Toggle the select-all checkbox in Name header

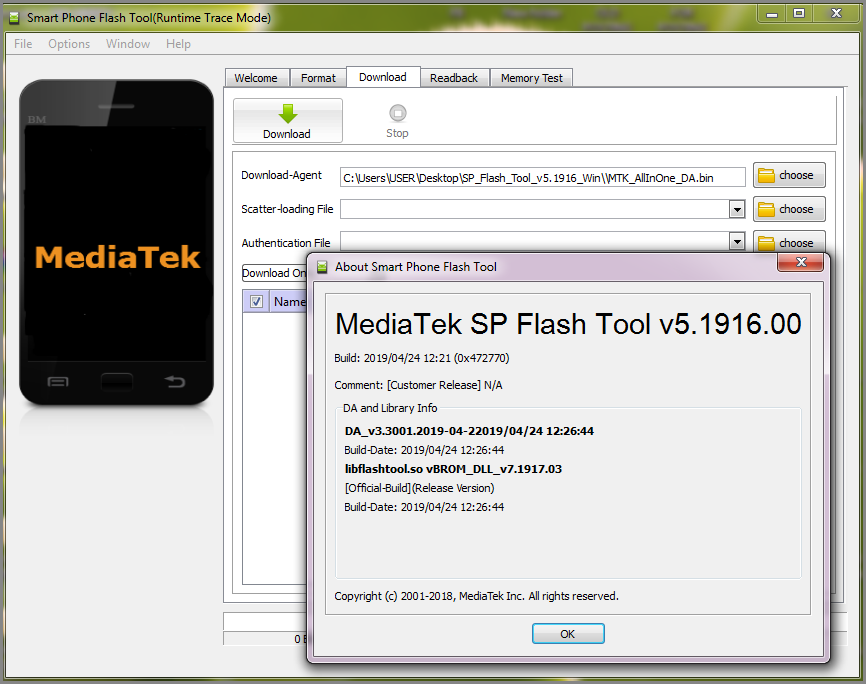point(256,302)
